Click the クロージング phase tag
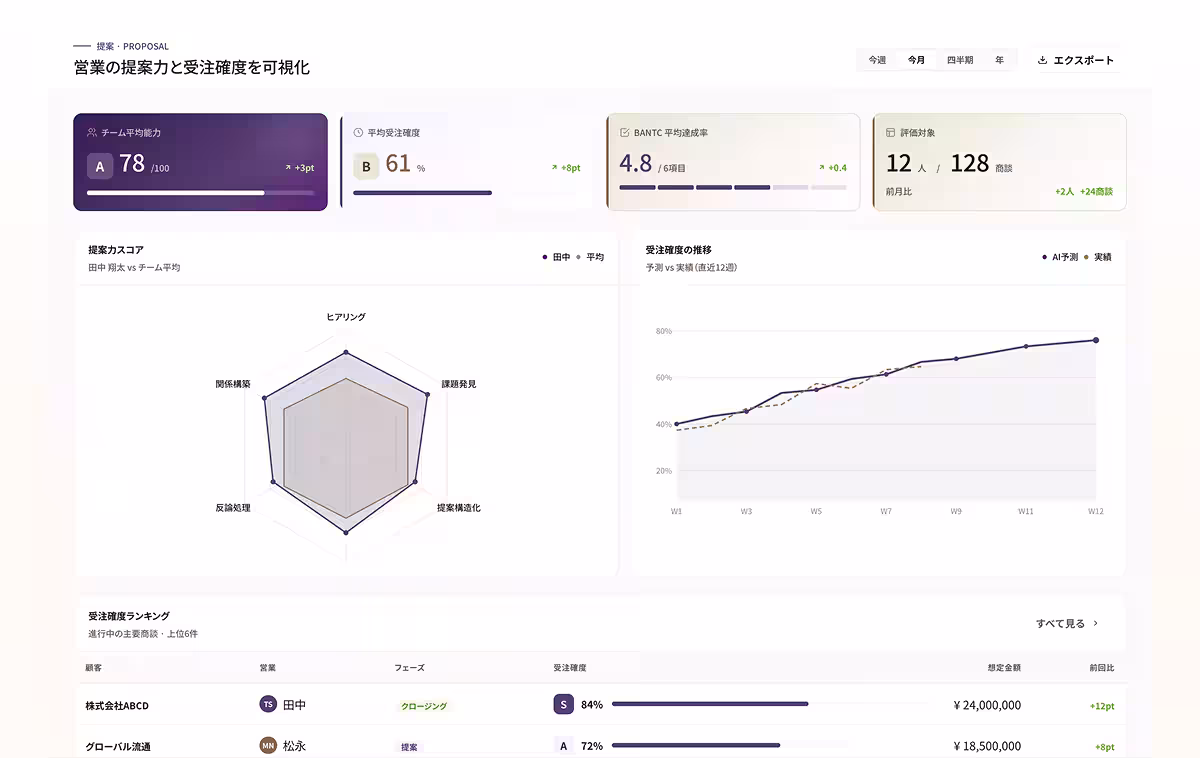The height and width of the screenshot is (758, 1200). (424, 706)
